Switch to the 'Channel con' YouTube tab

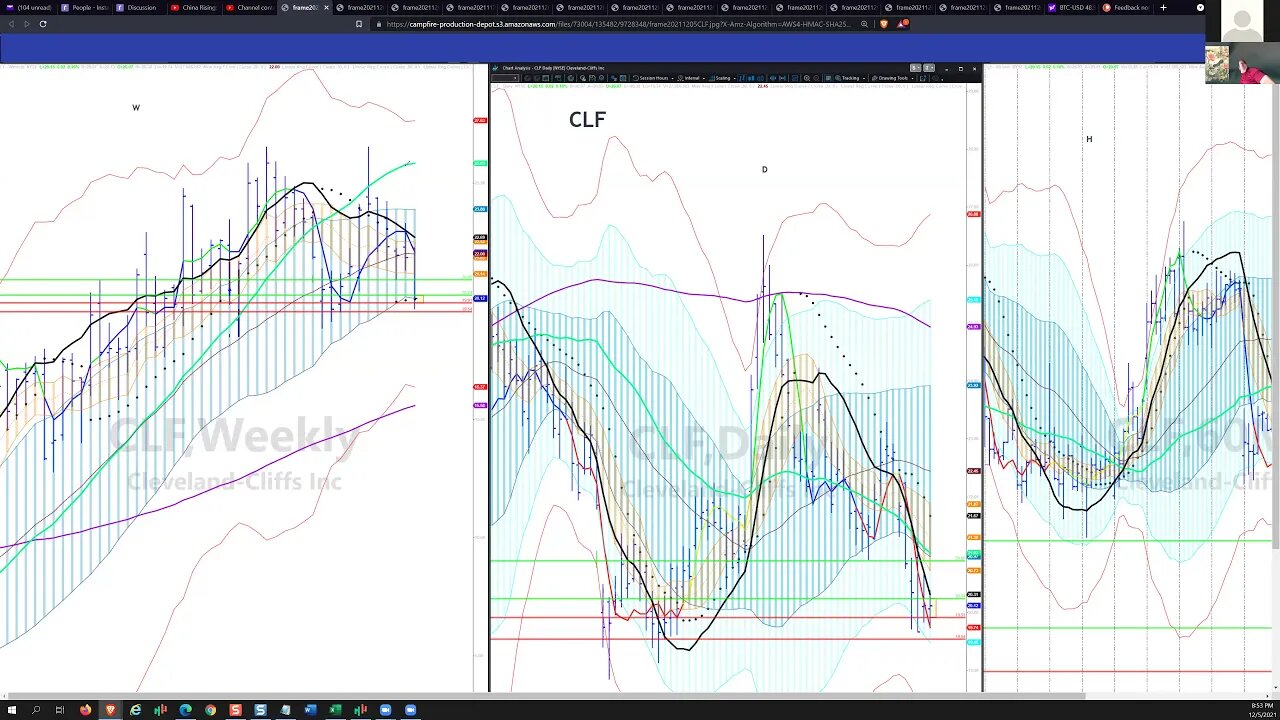[250, 8]
